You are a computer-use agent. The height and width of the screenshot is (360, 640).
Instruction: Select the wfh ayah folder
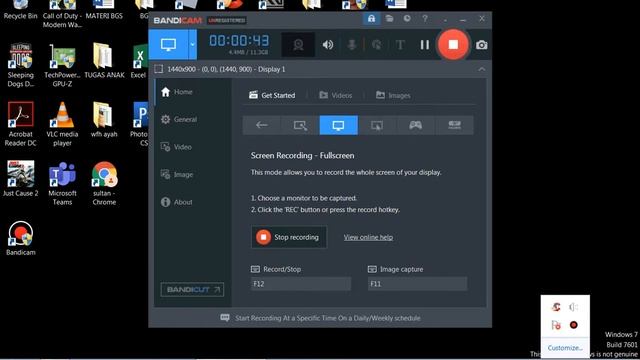click(x=104, y=120)
